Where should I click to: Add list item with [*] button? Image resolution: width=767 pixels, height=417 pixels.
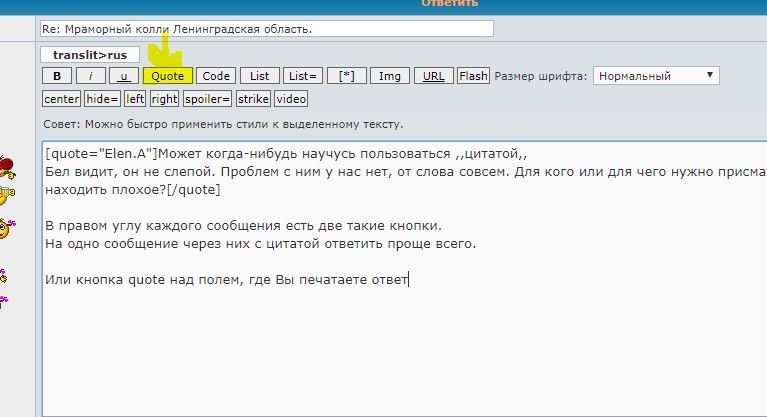coord(347,76)
